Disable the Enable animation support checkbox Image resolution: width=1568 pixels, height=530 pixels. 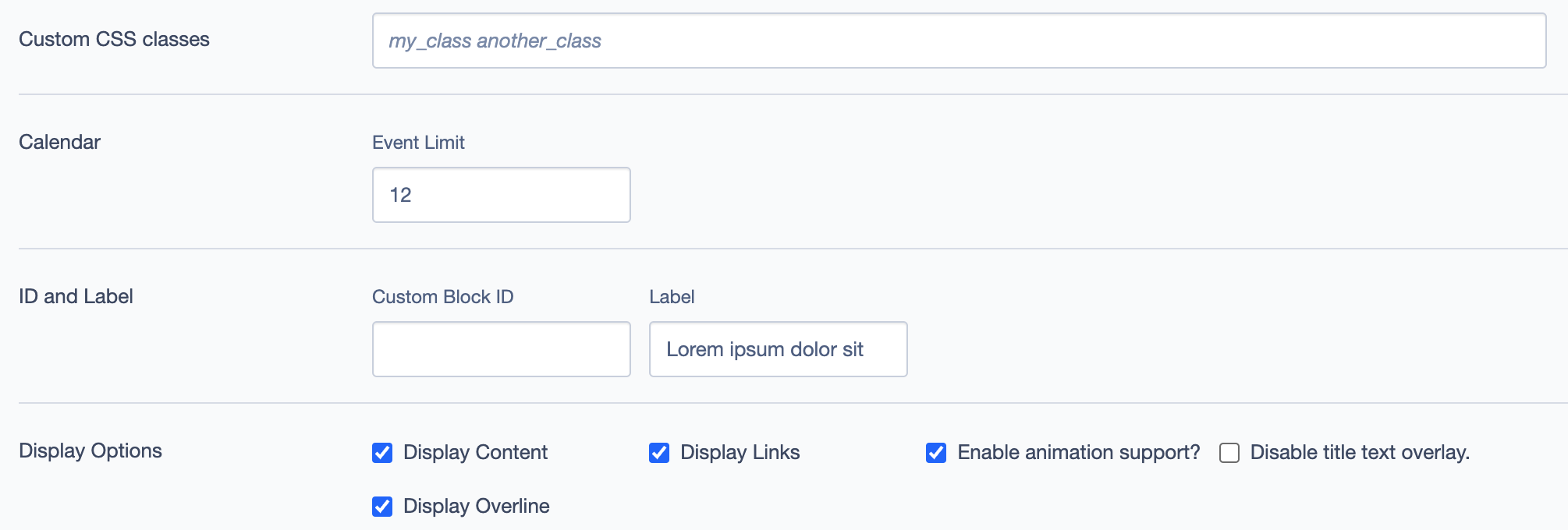click(x=936, y=452)
